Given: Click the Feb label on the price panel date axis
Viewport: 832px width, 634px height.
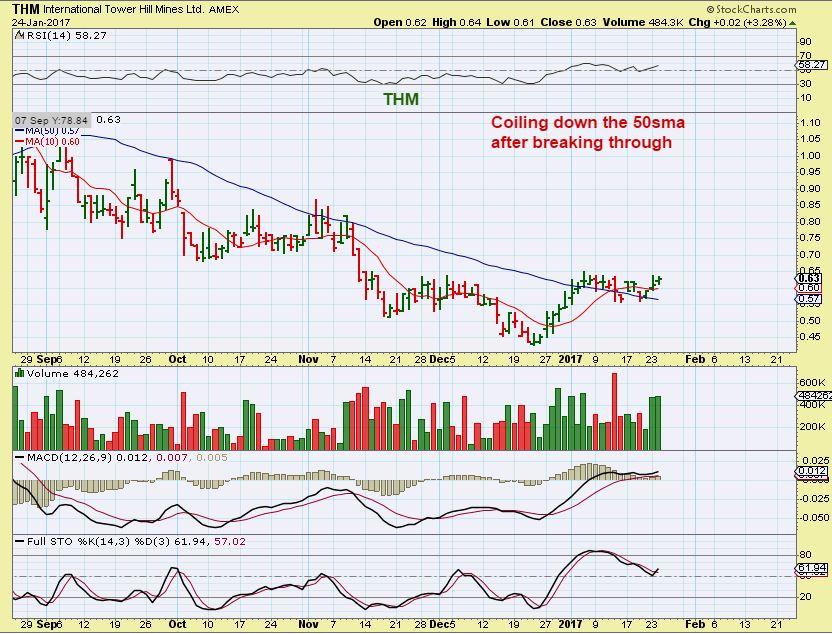Looking at the screenshot, I should pyautogui.click(x=695, y=359).
